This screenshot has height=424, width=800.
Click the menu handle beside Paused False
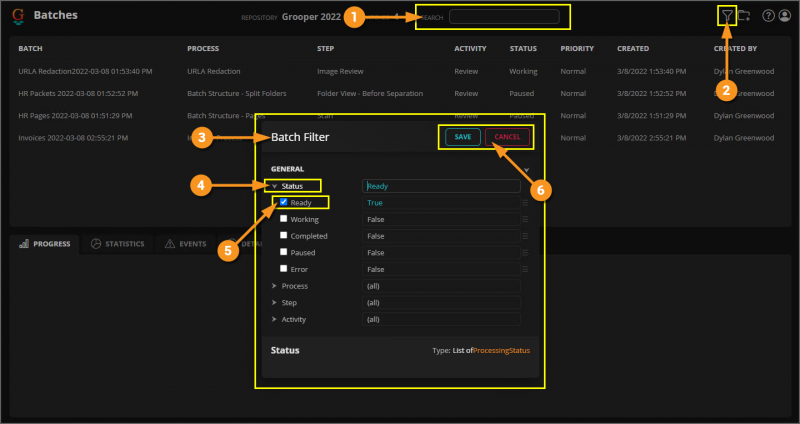[525, 253]
